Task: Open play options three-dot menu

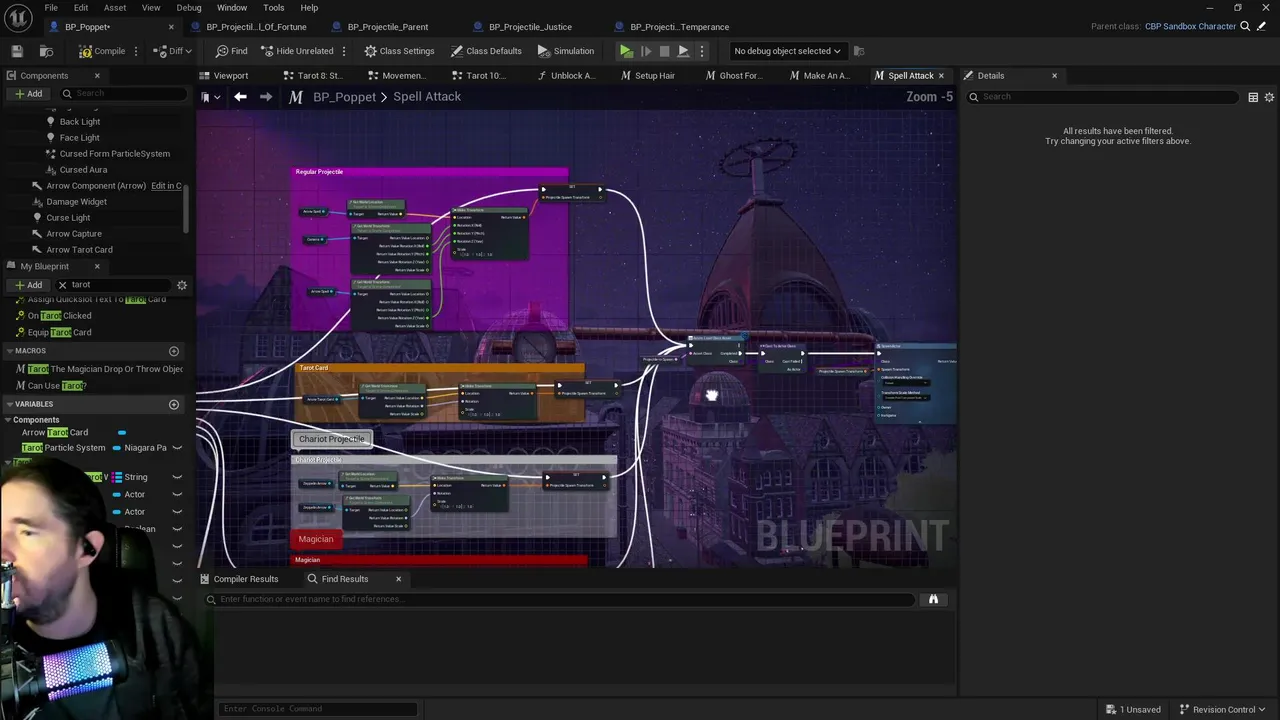Action: pos(701,51)
